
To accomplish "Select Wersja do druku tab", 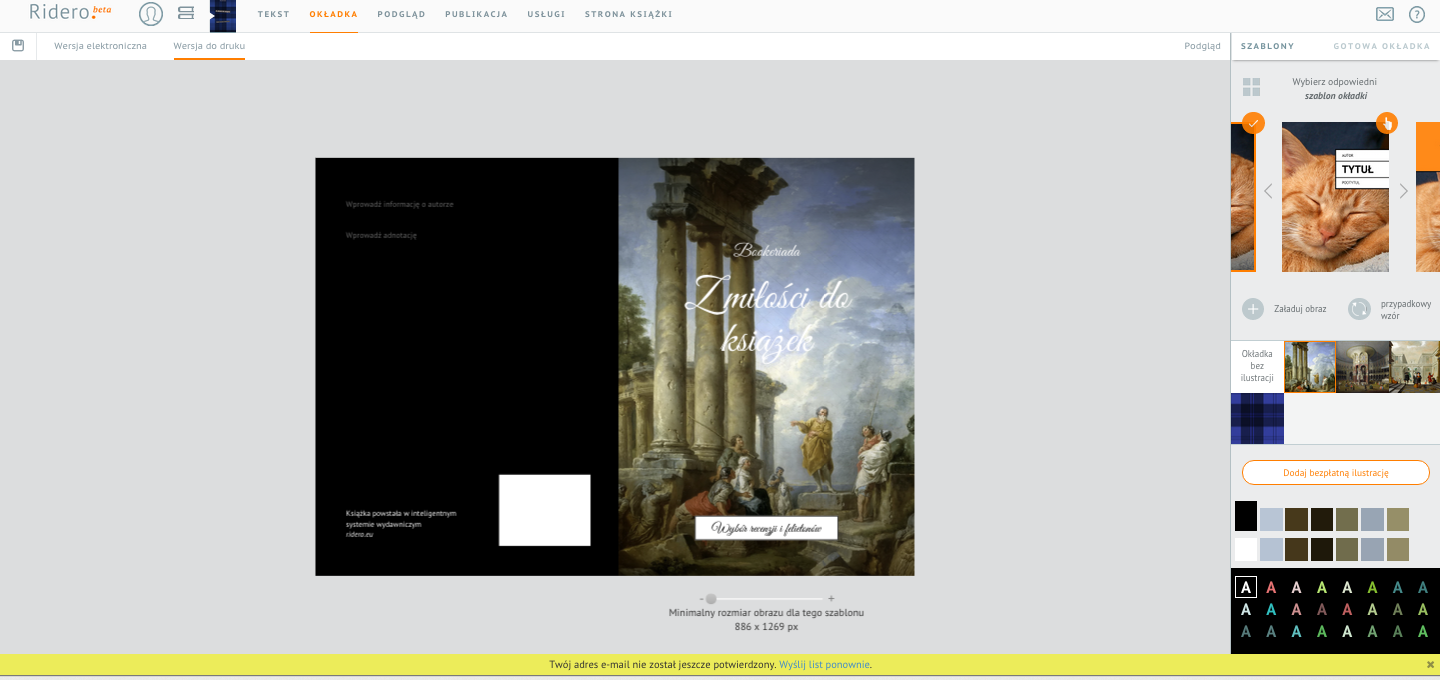I will [x=209, y=46].
